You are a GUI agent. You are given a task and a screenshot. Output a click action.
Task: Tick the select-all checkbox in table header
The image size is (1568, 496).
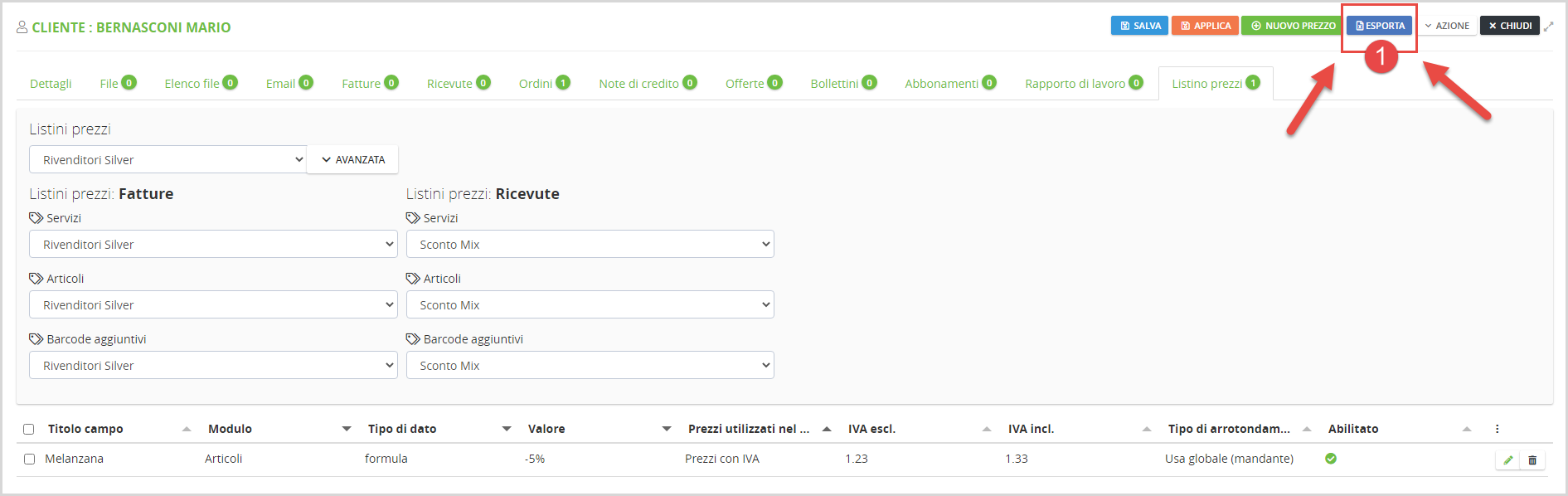(x=29, y=429)
